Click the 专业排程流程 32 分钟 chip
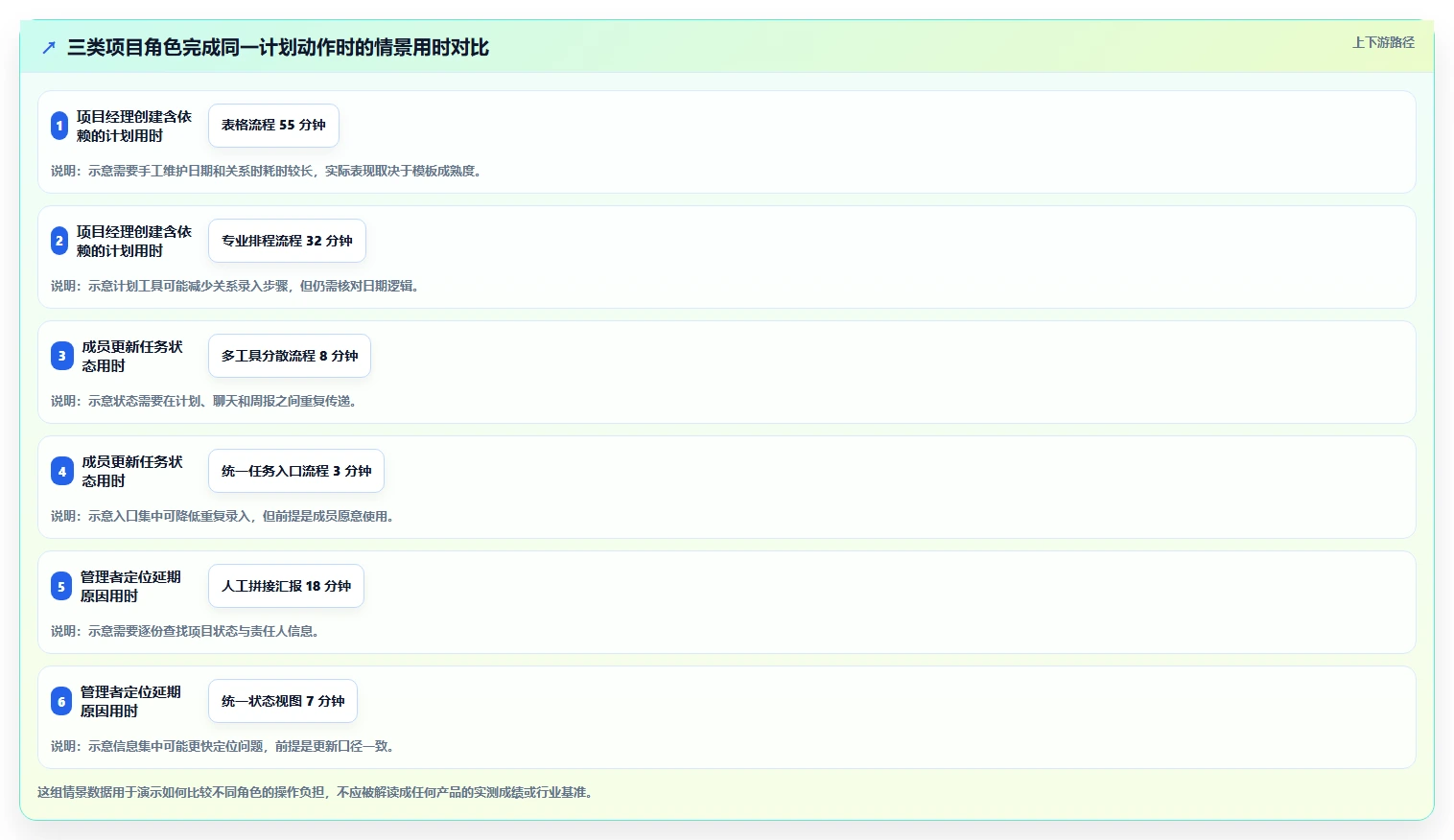1454x840 pixels. point(287,241)
